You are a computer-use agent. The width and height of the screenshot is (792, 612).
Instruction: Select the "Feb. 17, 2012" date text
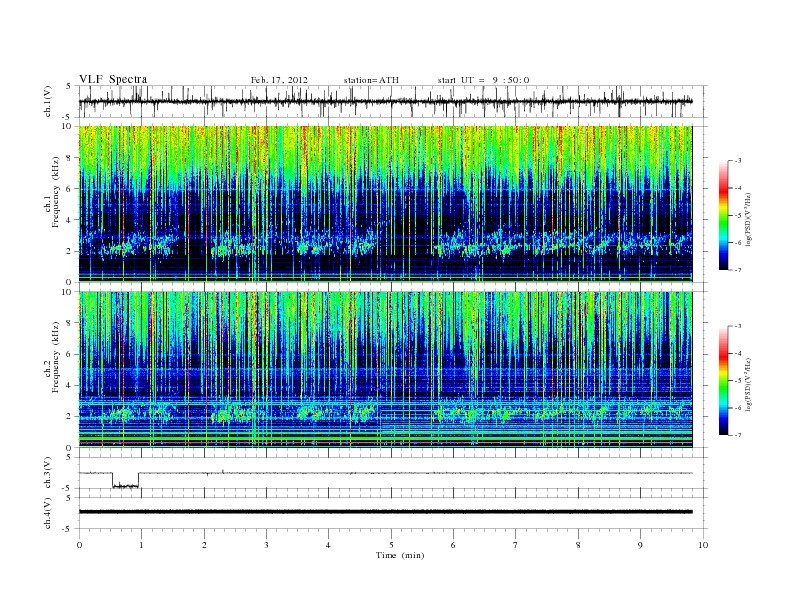pos(279,80)
